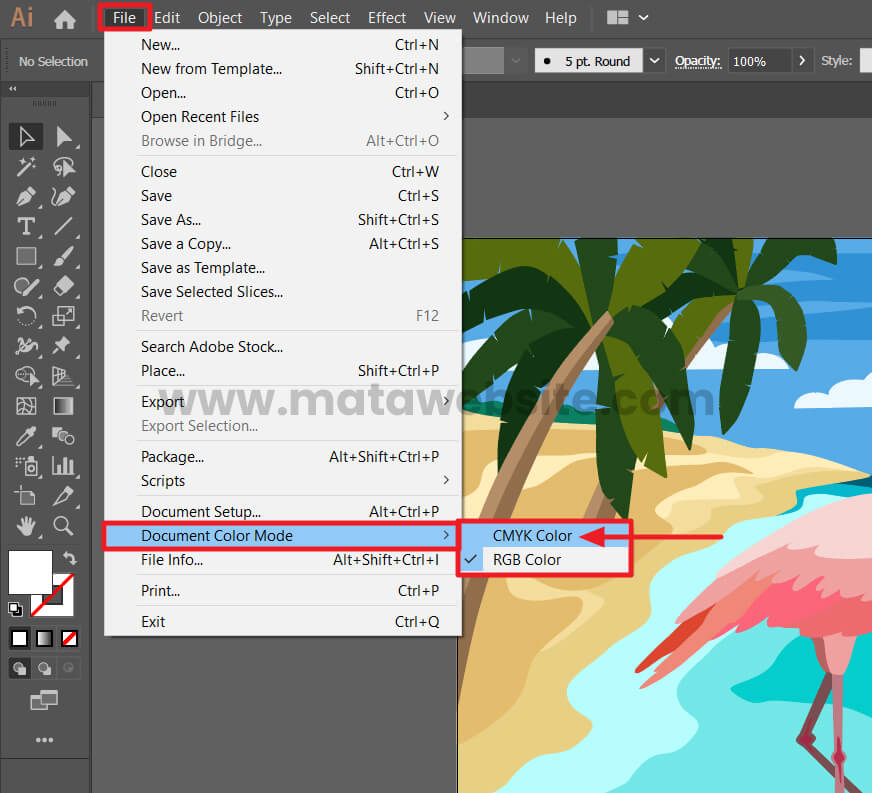Pick the Eyedropper tool
Image resolution: width=872 pixels, height=793 pixels.
[x=26, y=436]
